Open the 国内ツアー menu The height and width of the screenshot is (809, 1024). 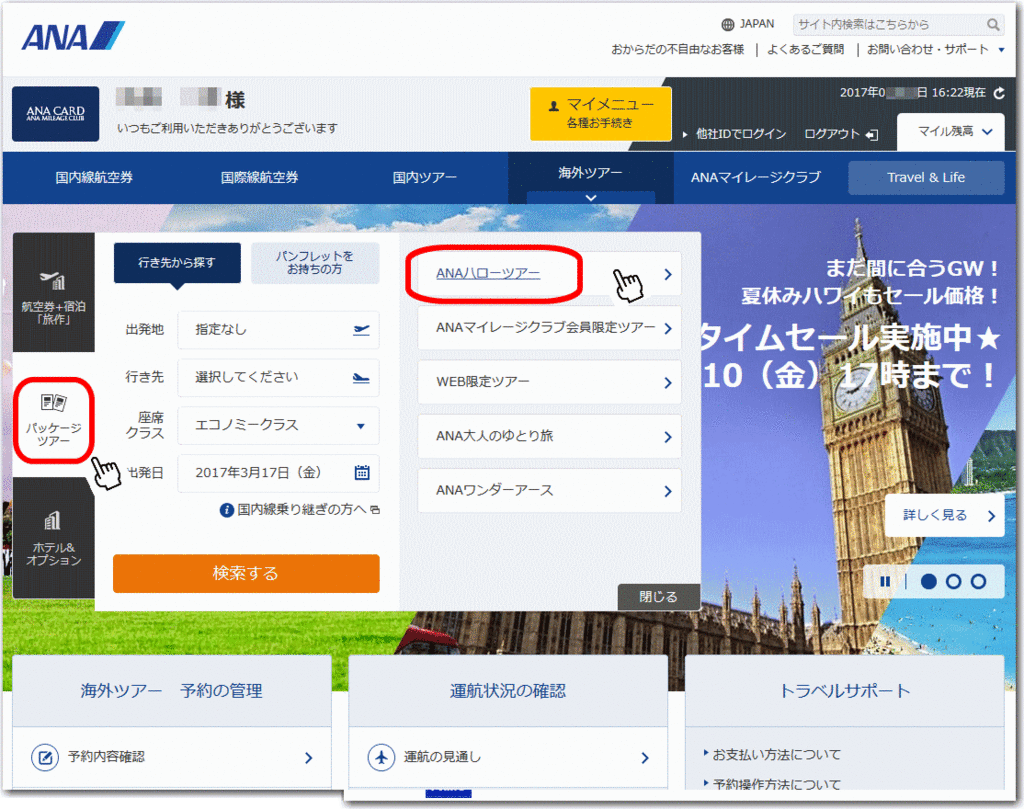click(424, 178)
